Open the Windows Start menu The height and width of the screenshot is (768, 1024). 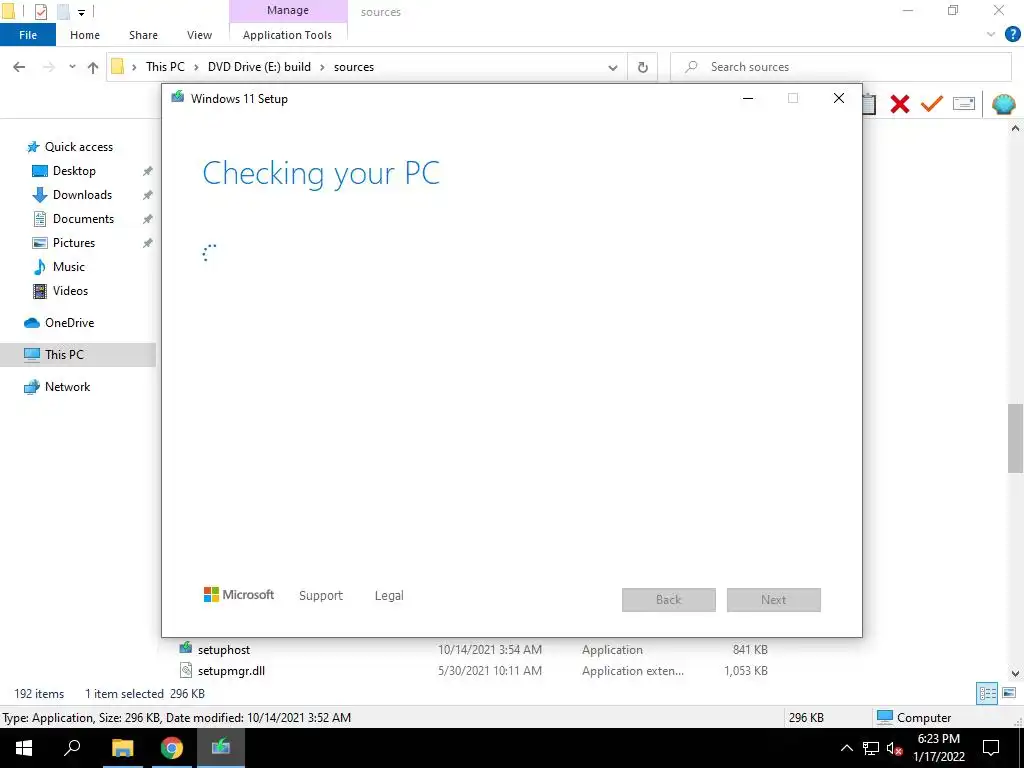pyautogui.click(x=24, y=748)
